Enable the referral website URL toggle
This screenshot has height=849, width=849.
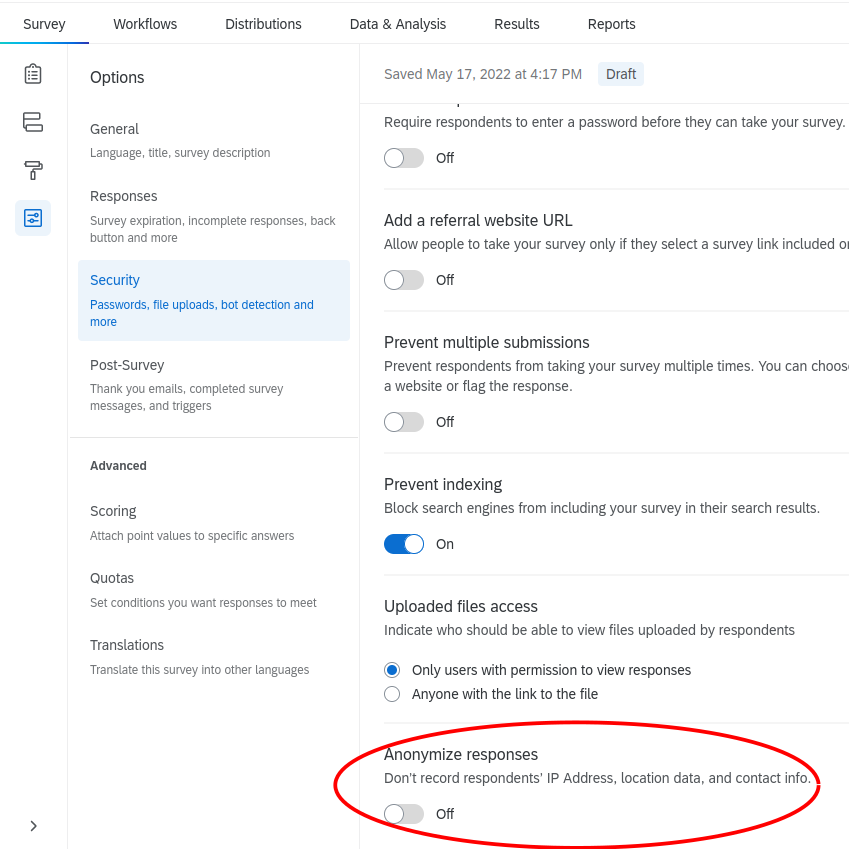[403, 280]
